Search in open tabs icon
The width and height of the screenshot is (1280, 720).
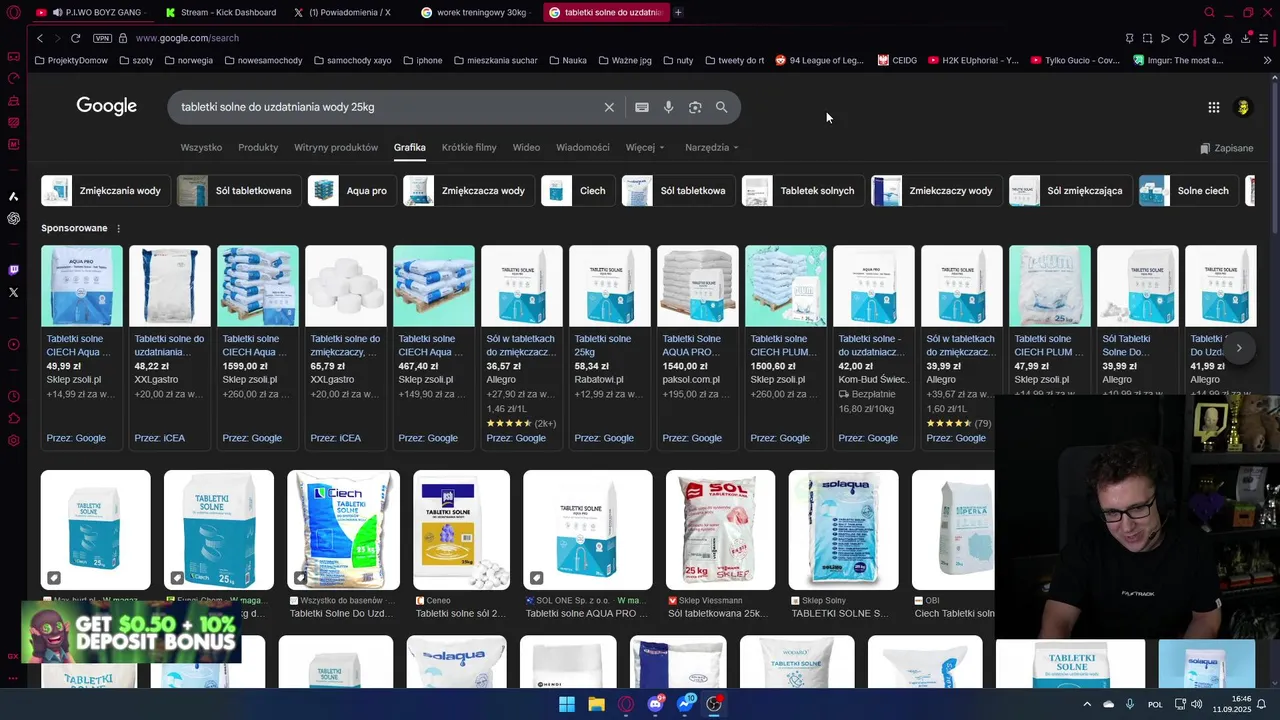pyautogui.click(x=1209, y=12)
